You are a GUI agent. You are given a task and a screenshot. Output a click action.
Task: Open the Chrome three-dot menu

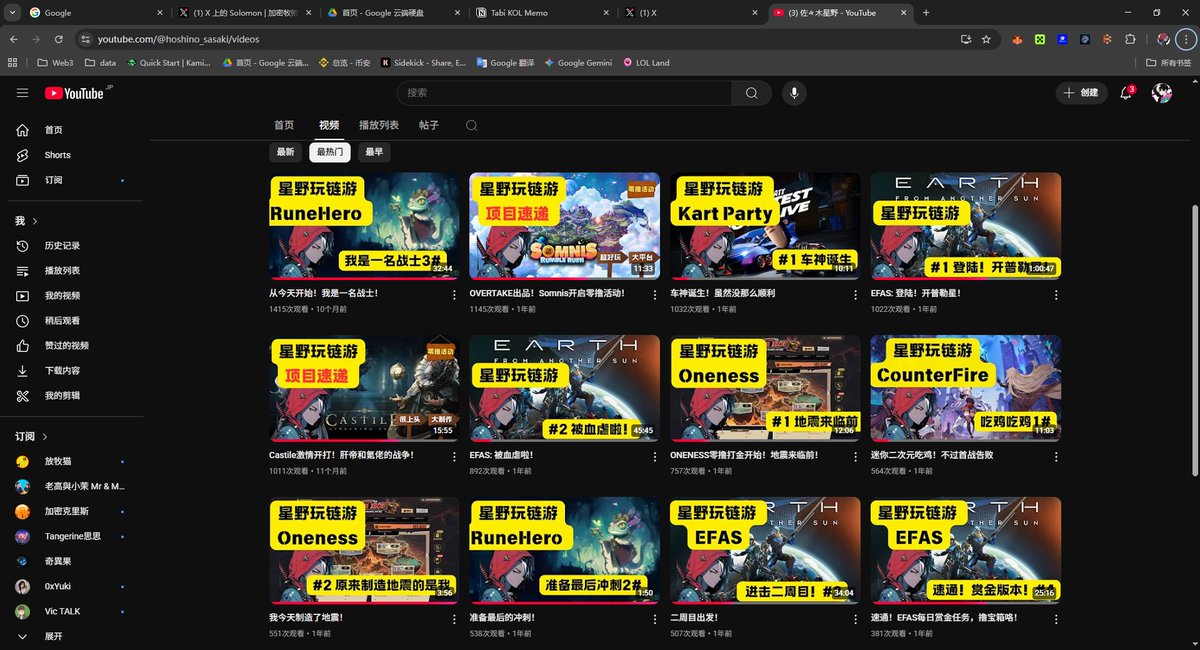point(1187,39)
